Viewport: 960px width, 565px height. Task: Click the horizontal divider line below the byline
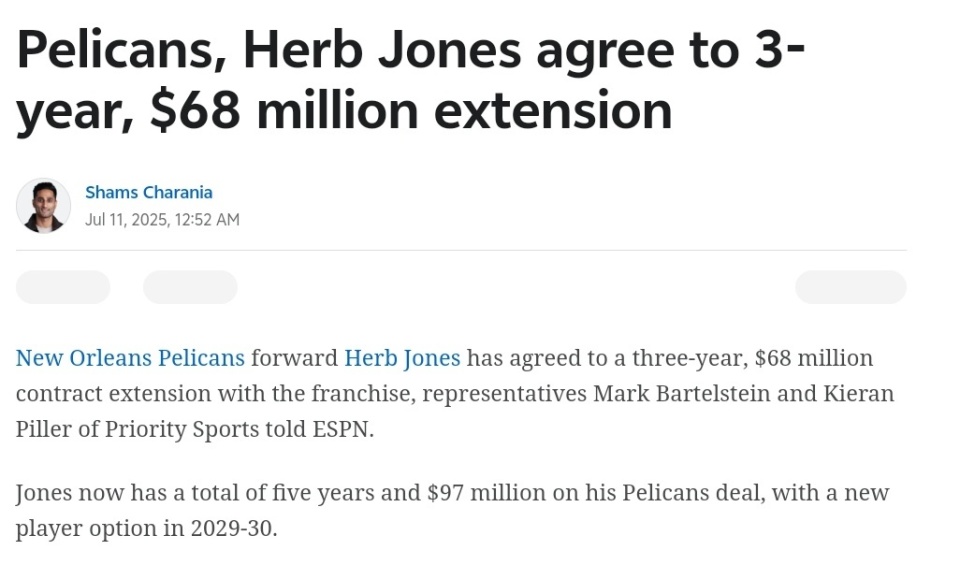(461, 250)
